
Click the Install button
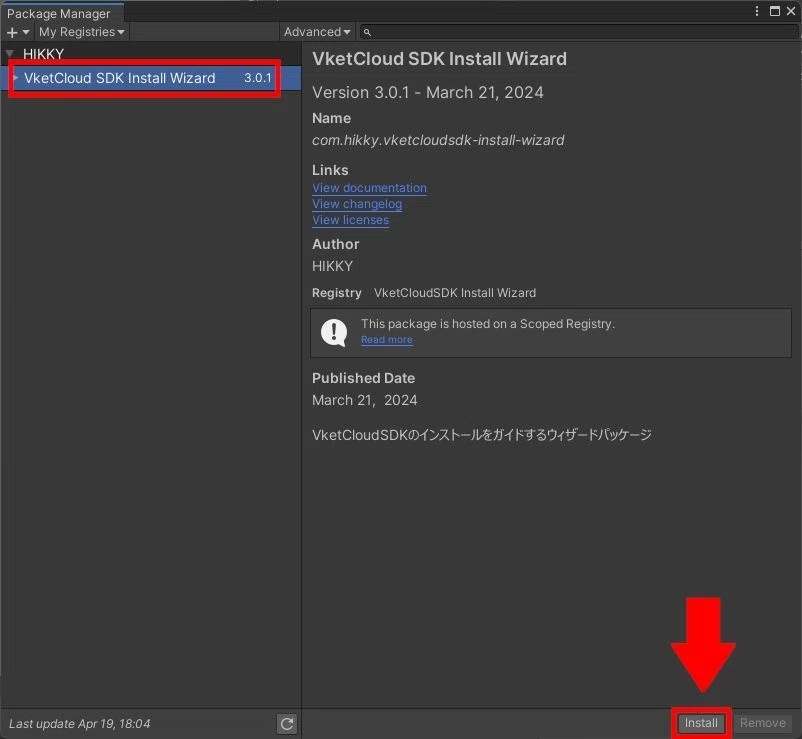coord(701,722)
